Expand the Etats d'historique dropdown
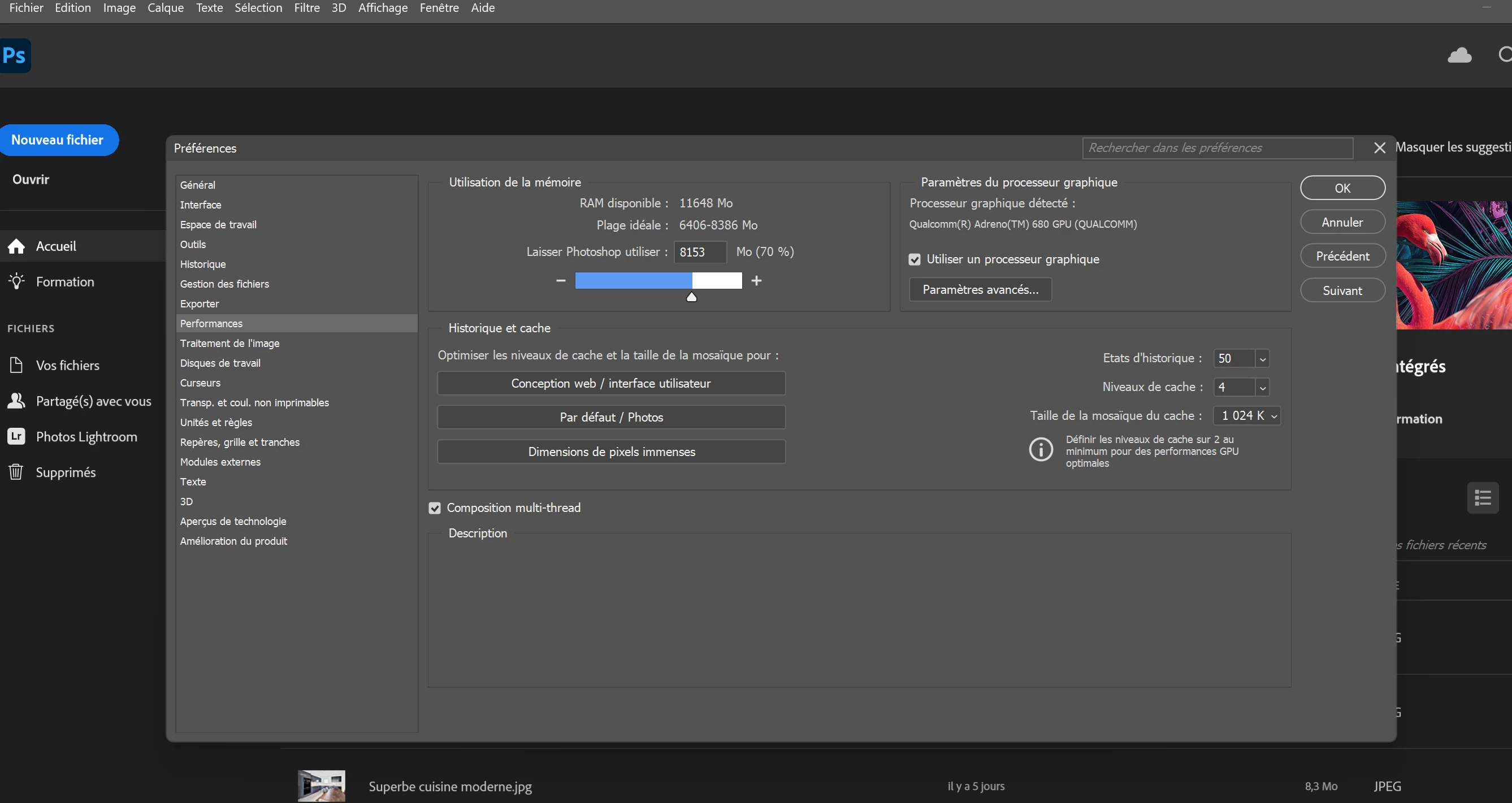Image resolution: width=1512 pixels, height=803 pixels. [1263, 359]
